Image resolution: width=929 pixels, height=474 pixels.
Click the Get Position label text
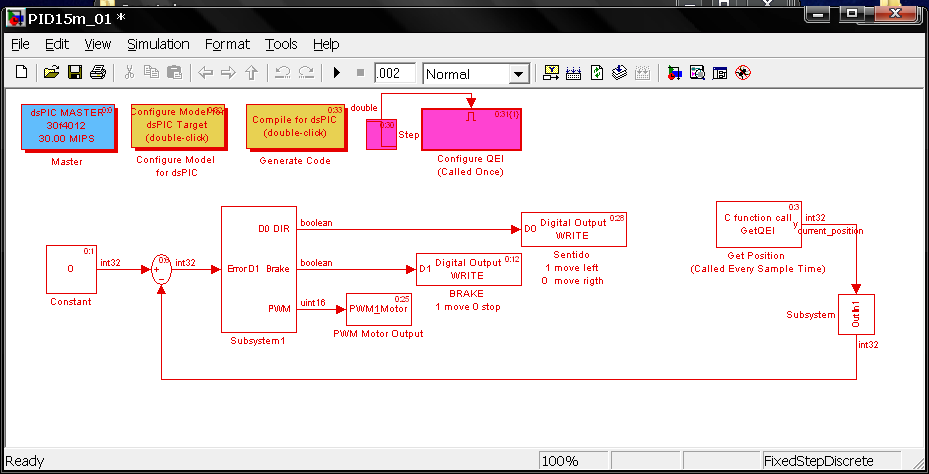tap(756, 256)
